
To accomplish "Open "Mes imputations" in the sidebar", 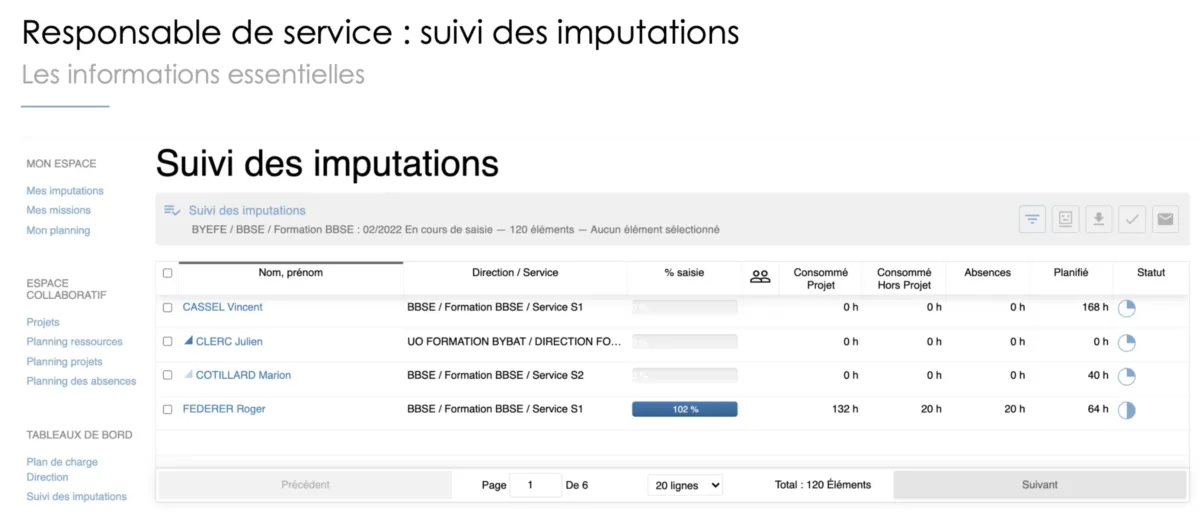I will [65, 191].
